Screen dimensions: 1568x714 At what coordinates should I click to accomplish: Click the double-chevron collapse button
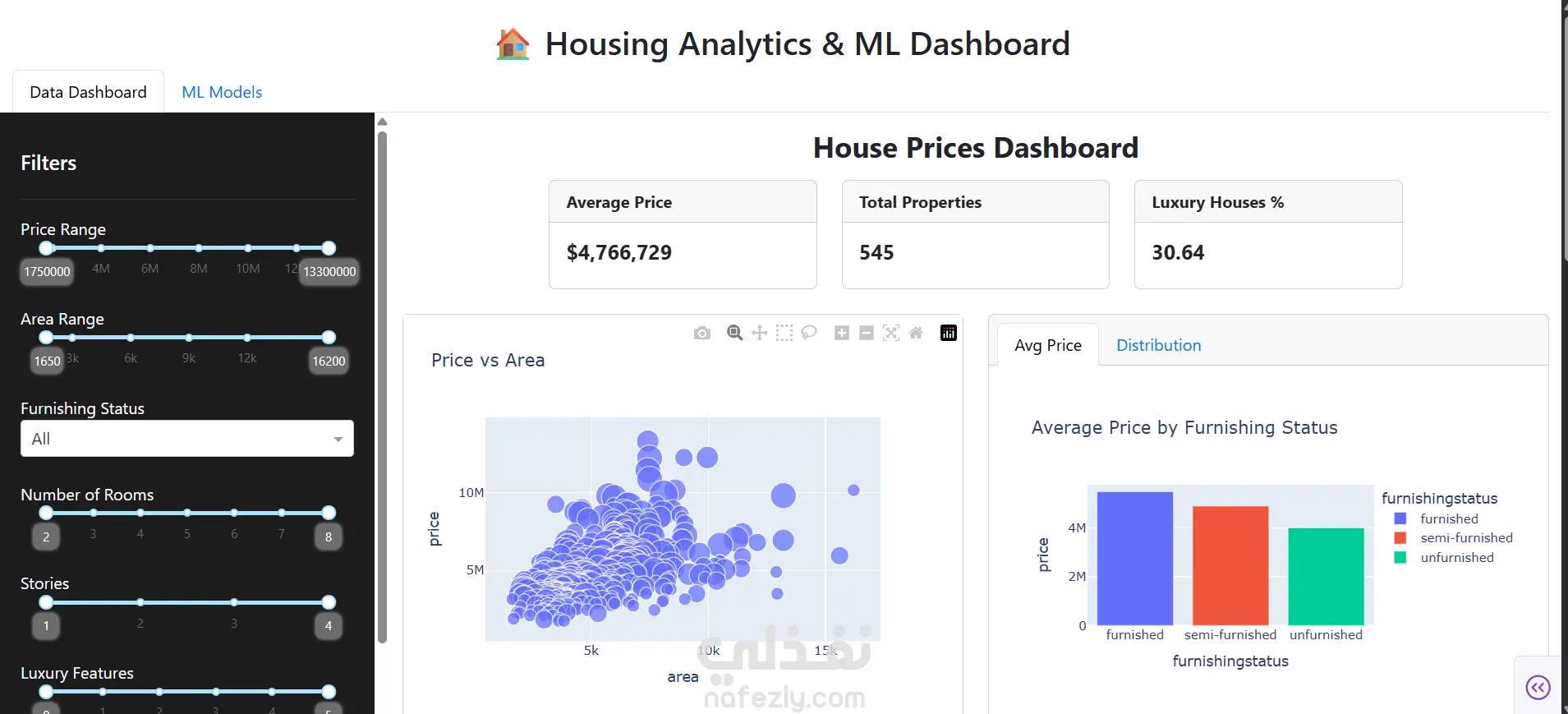pyautogui.click(x=1538, y=687)
